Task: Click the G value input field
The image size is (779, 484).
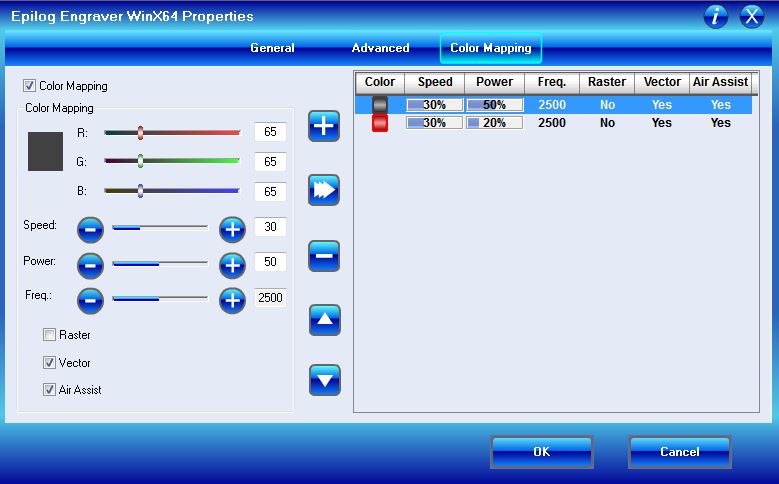Action: (x=270, y=161)
